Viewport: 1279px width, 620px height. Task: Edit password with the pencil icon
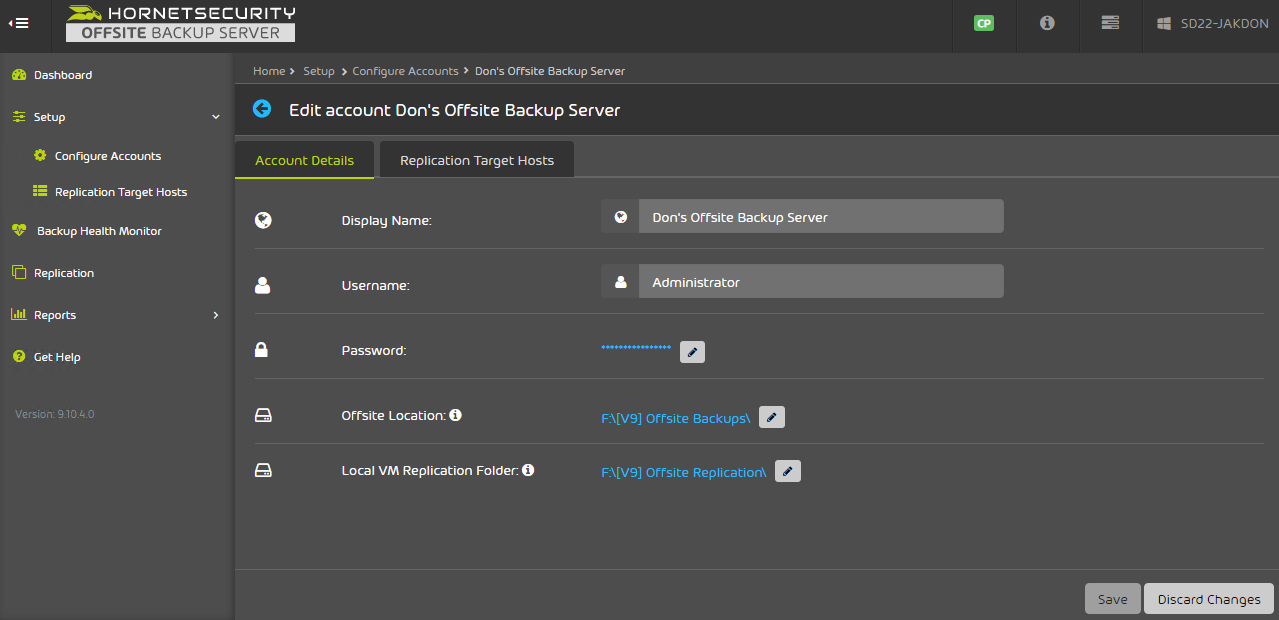(692, 352)
